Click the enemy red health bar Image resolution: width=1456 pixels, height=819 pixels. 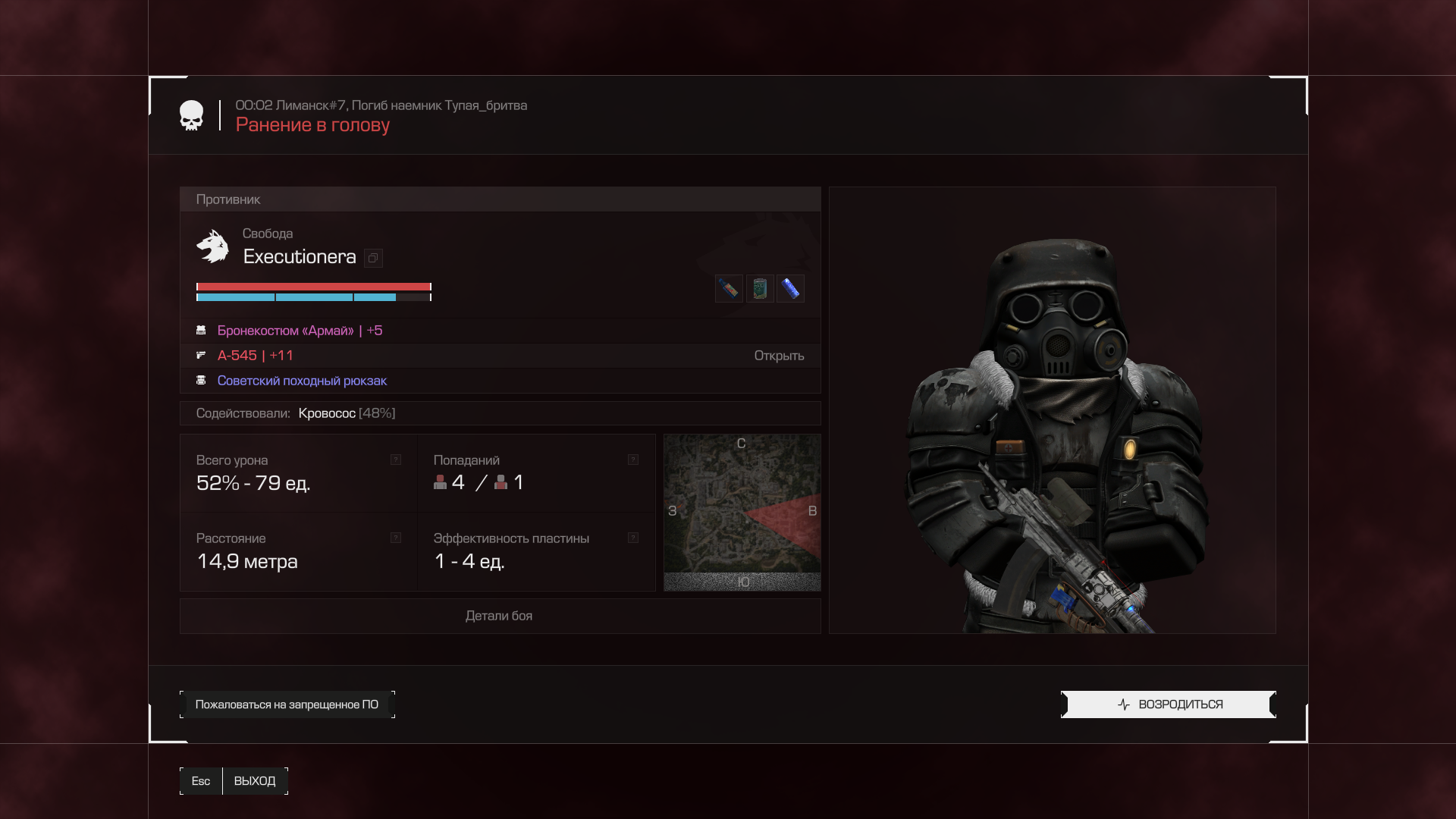coord(314,287)
